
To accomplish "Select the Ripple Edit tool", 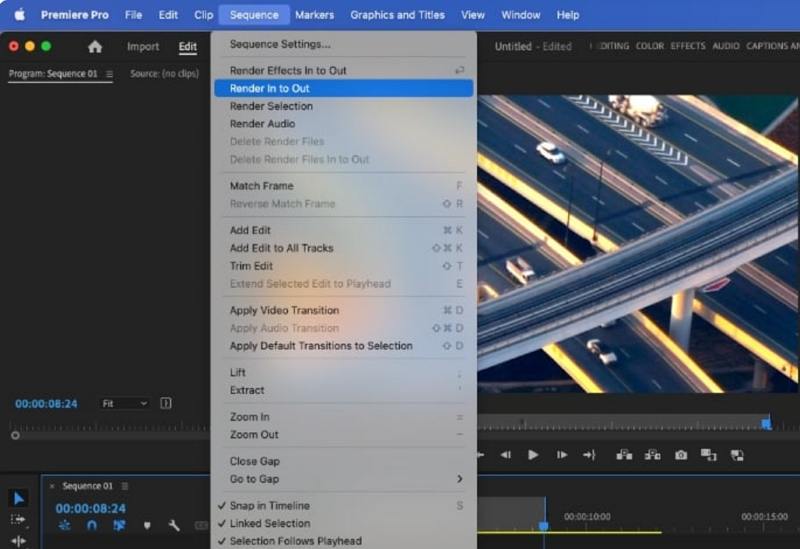I will click(18, 541).
